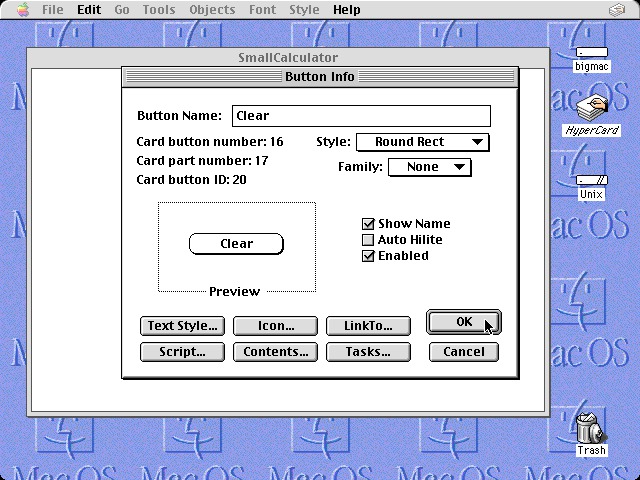This screenshot has height=480, width=640.
Task: Open the Style menu in the menu bar
Action: (304, 9)
